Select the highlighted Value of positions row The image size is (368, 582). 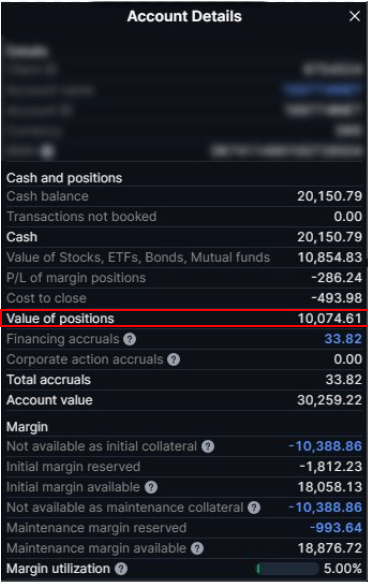click(184, 318)
